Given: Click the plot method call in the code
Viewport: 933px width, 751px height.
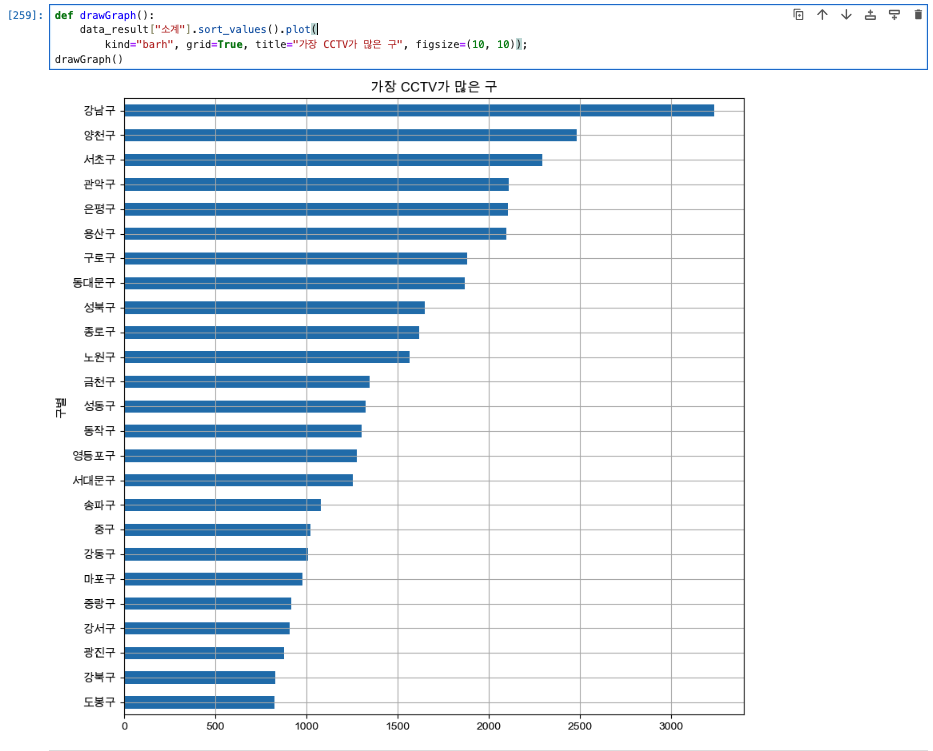Looking at the screenshot, I should click(x=298, y=30).
